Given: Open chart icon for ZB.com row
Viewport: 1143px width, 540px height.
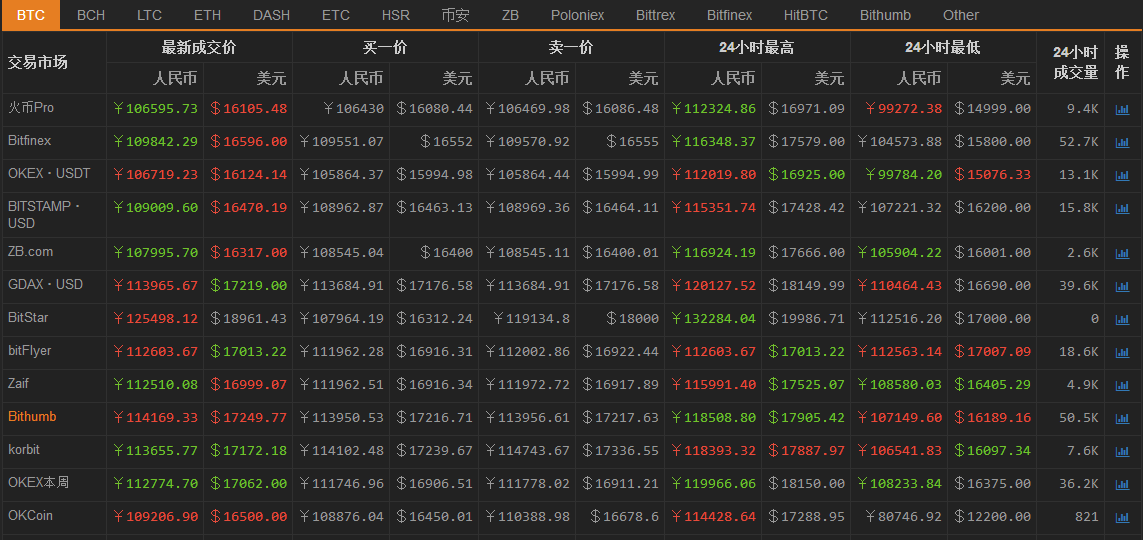Looking at the screenshot, I should click(x=1122, y=254).
